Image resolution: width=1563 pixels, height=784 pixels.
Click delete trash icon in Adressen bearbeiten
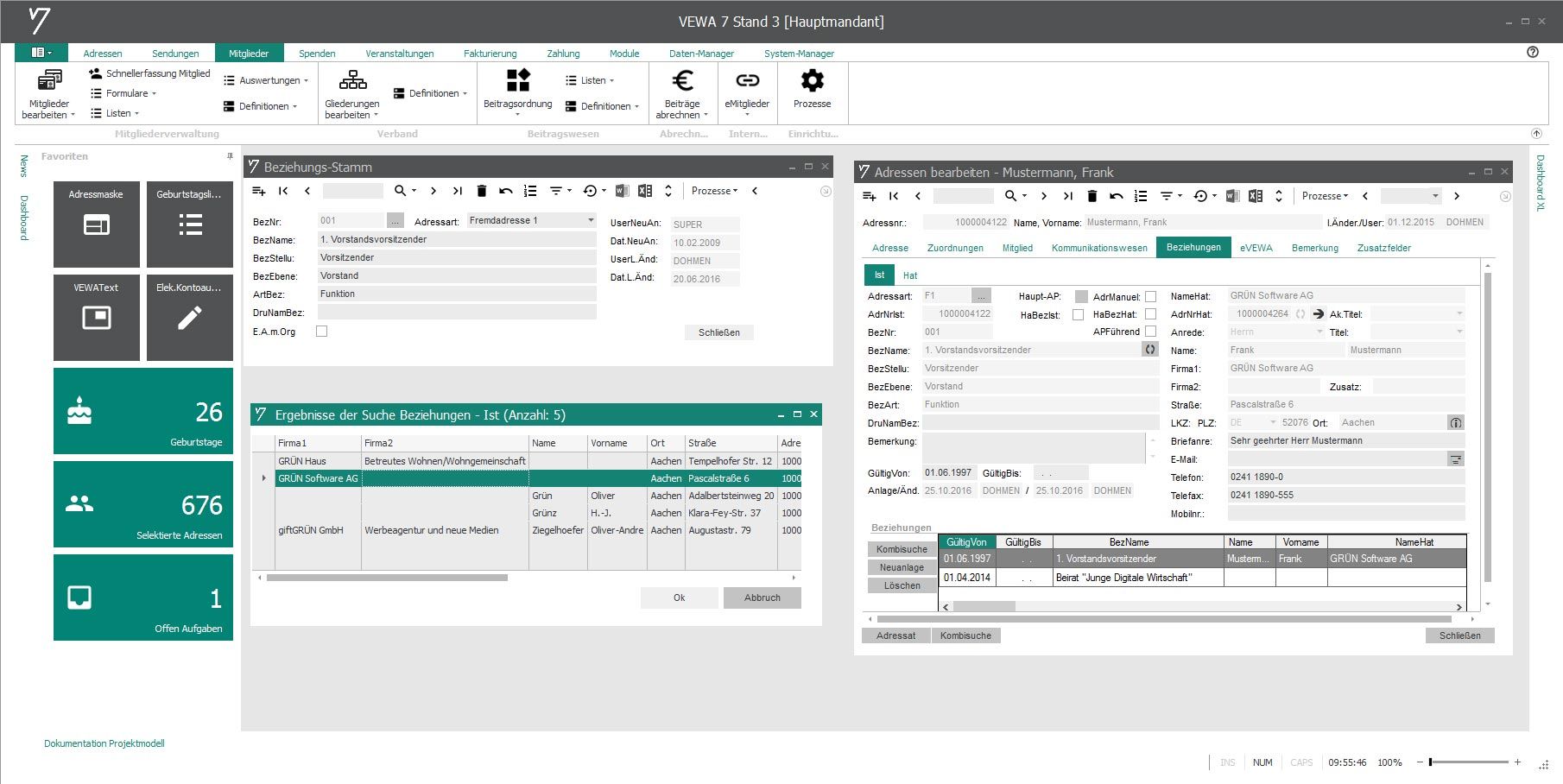(x=1092, y=196)
